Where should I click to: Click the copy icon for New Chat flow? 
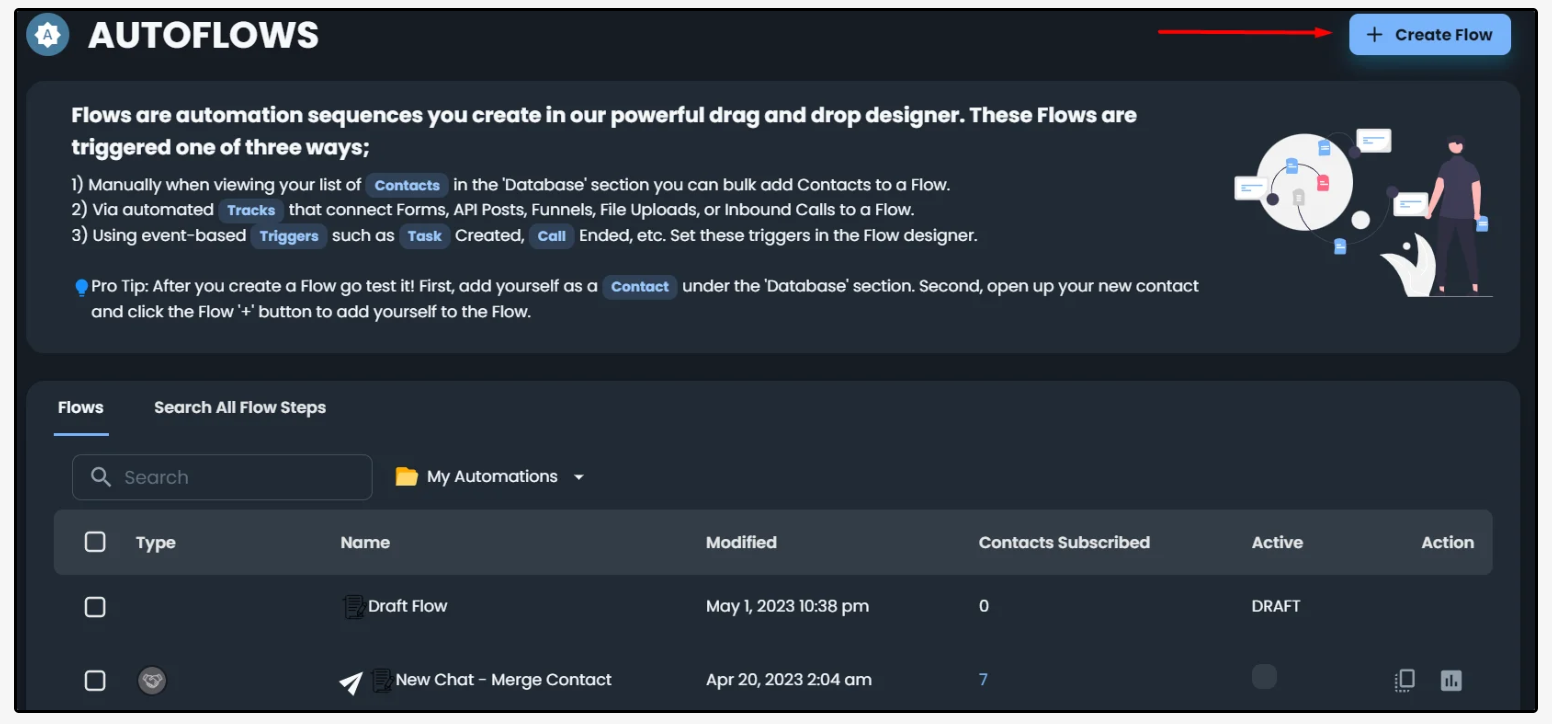1404,680
